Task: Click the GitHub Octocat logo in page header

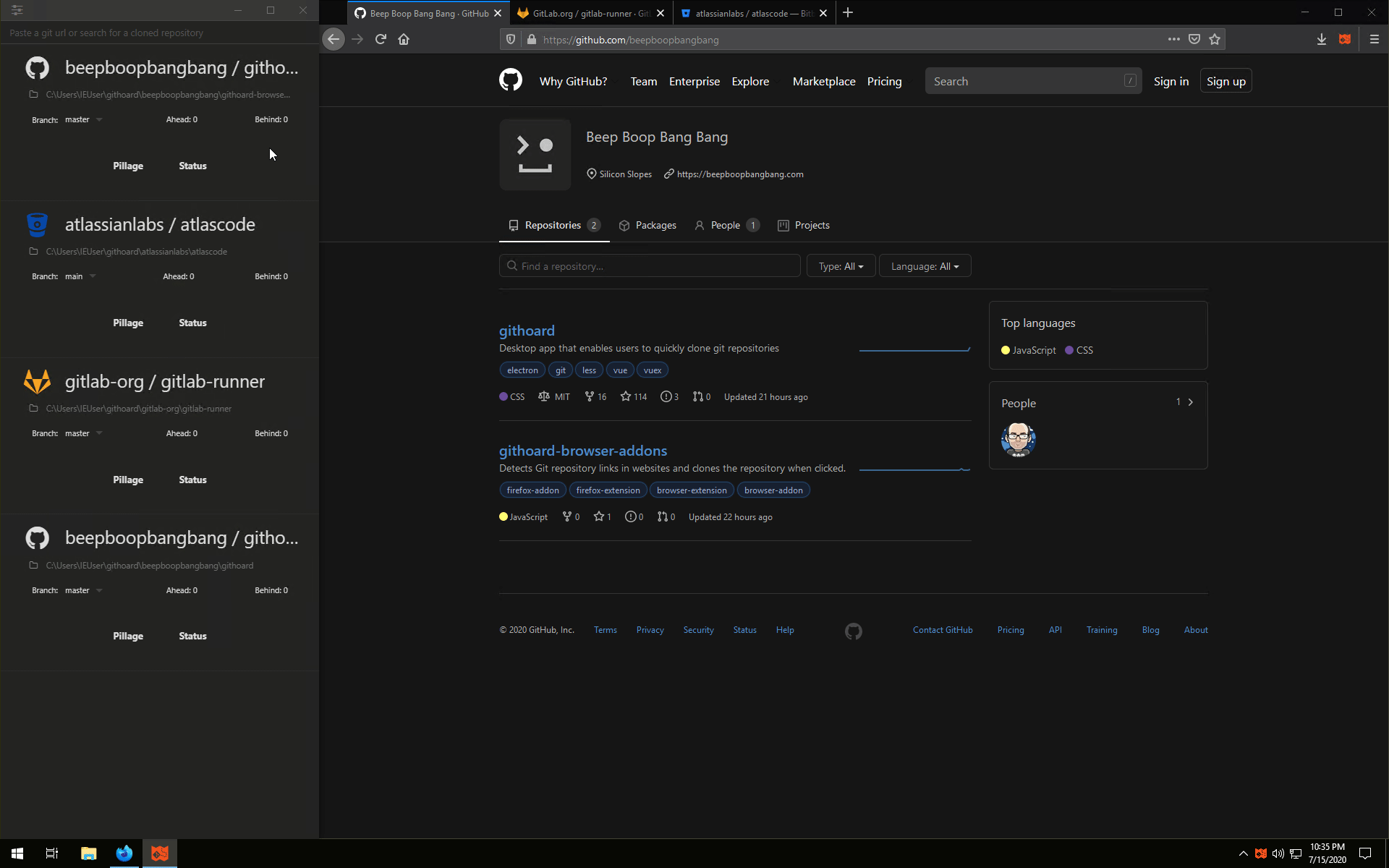Action: point(511,80)
